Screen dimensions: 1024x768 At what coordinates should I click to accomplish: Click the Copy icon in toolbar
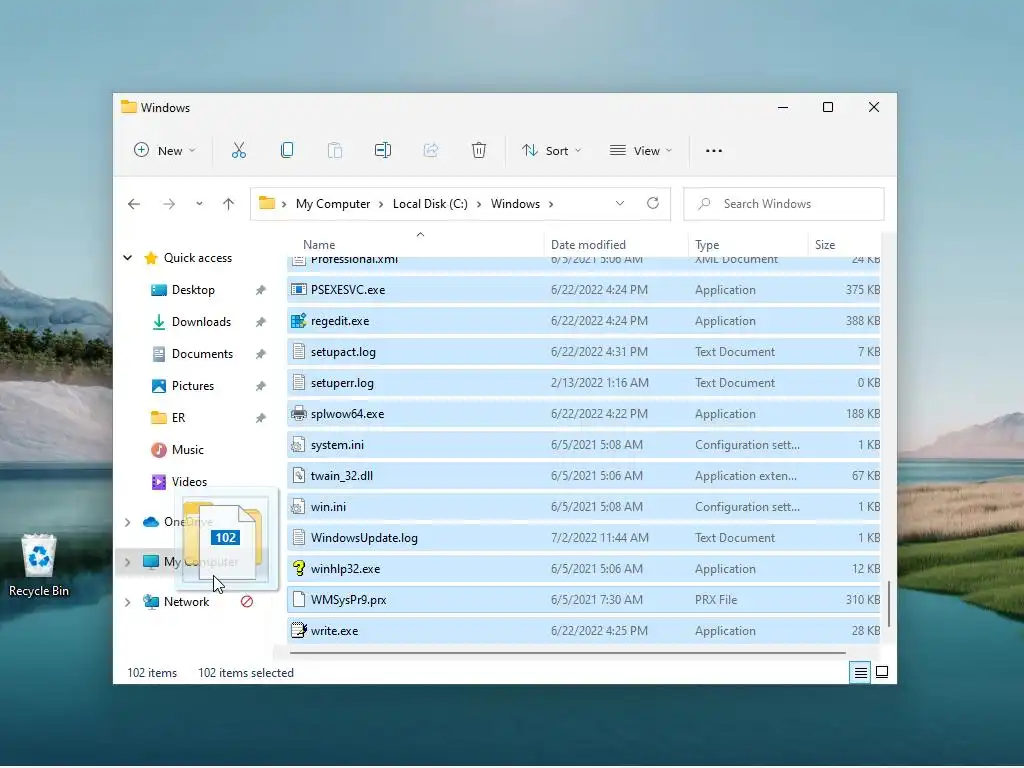pos(287,151)
